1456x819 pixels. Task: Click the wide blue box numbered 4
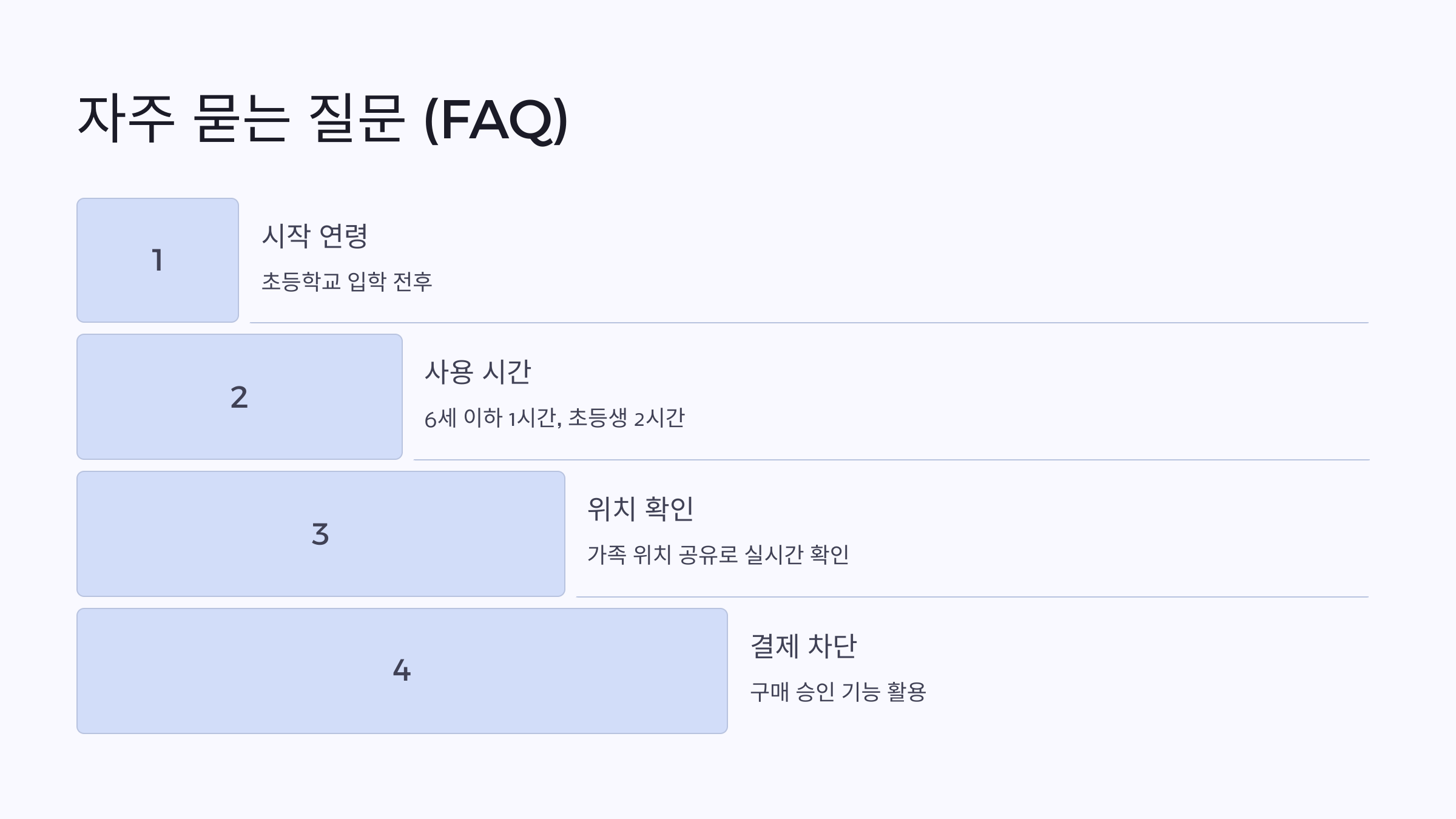(402, 671)
